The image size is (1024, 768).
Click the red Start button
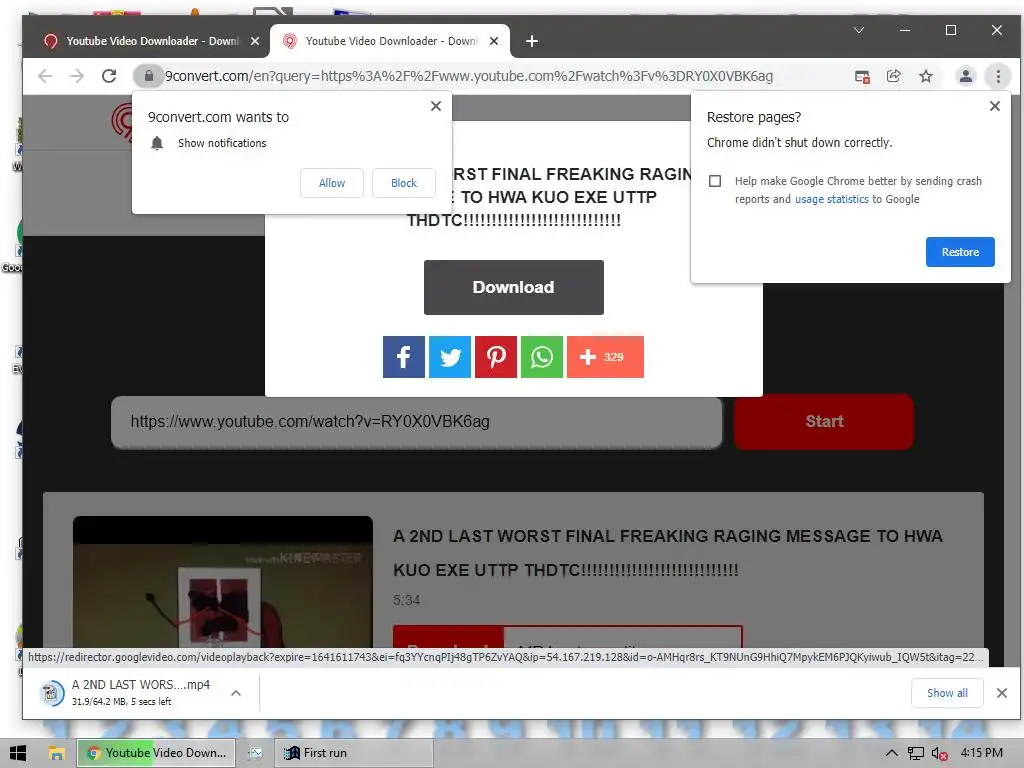(824, 422)
